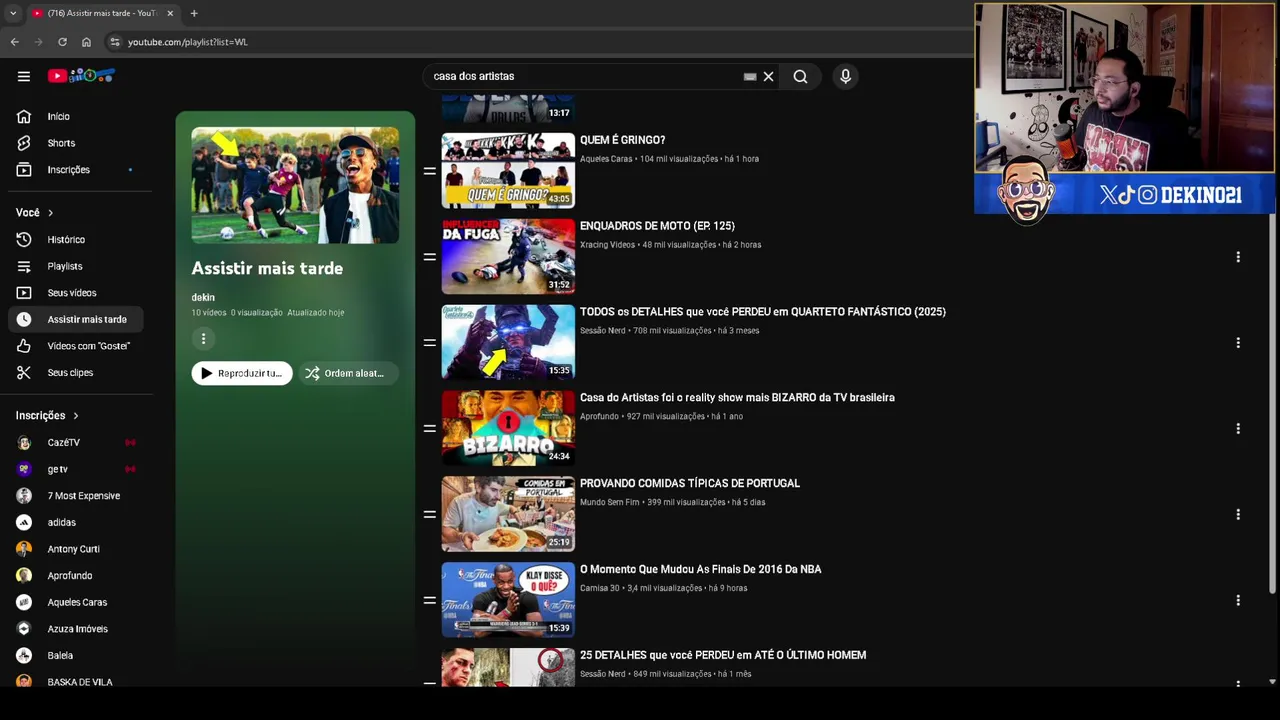Click Ordem aleatória shuffle button

(x=348, y=373)
